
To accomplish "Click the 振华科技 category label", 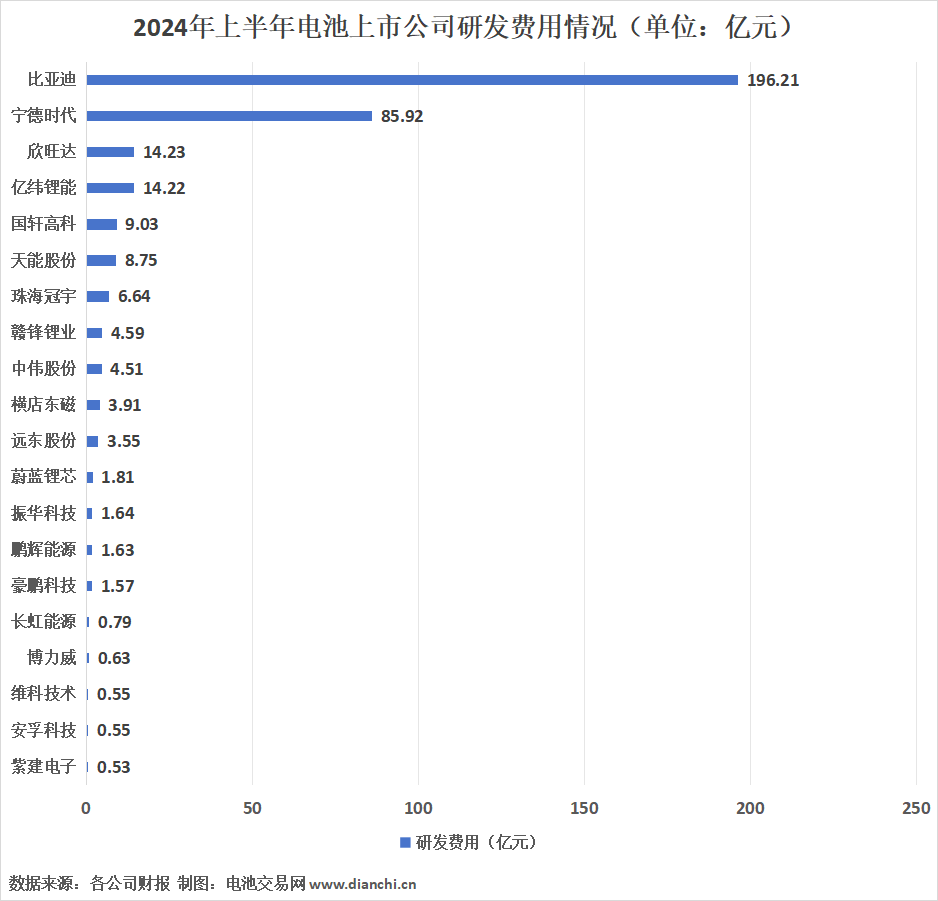I will tap(44, 513).
